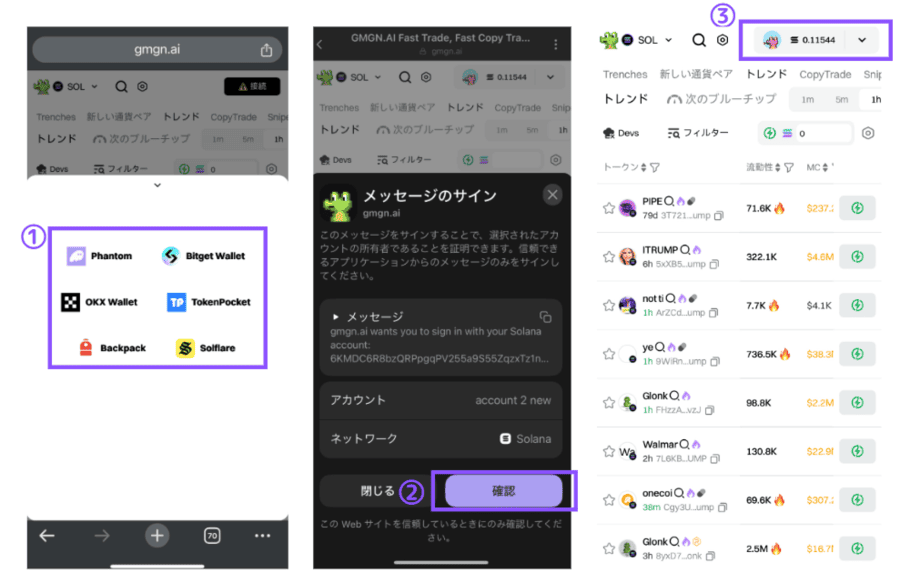This screenshot has height=573, width=900.
Task: Open SOL chain dropdown in left screen
Action: [75, 87]
